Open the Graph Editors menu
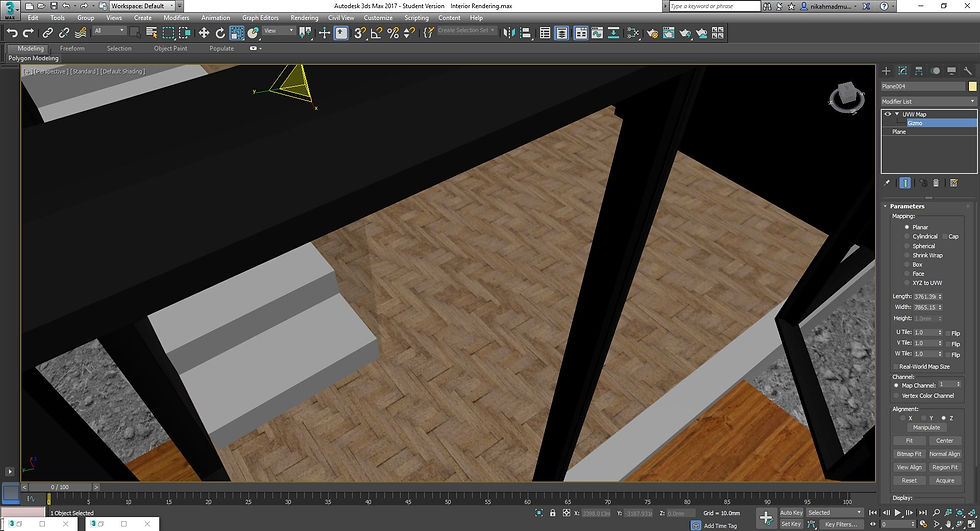This screenshot has width=980, height=531. click(x=260, y=18)
